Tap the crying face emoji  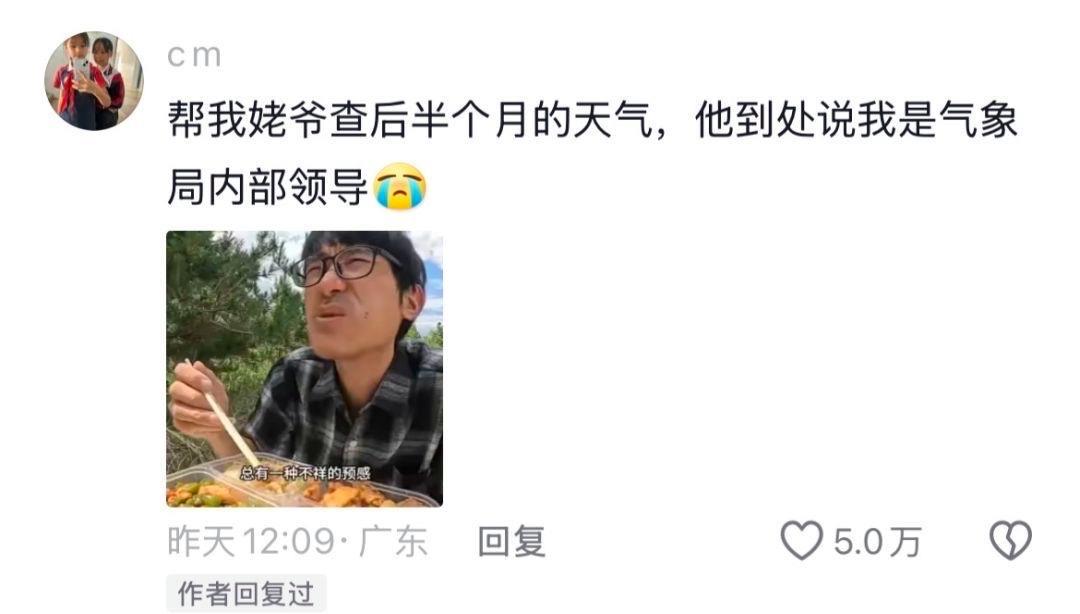pos(399,186)
